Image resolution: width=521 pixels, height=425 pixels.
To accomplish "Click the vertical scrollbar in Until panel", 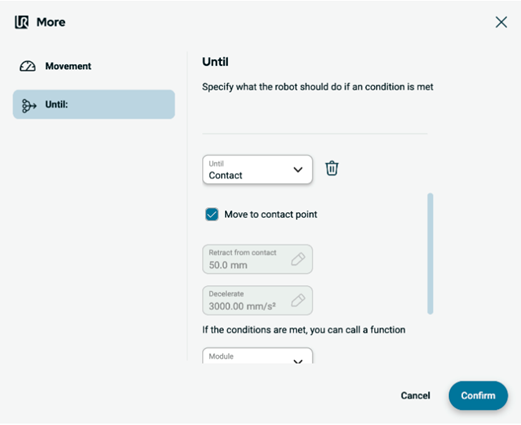I will [430, 253].
